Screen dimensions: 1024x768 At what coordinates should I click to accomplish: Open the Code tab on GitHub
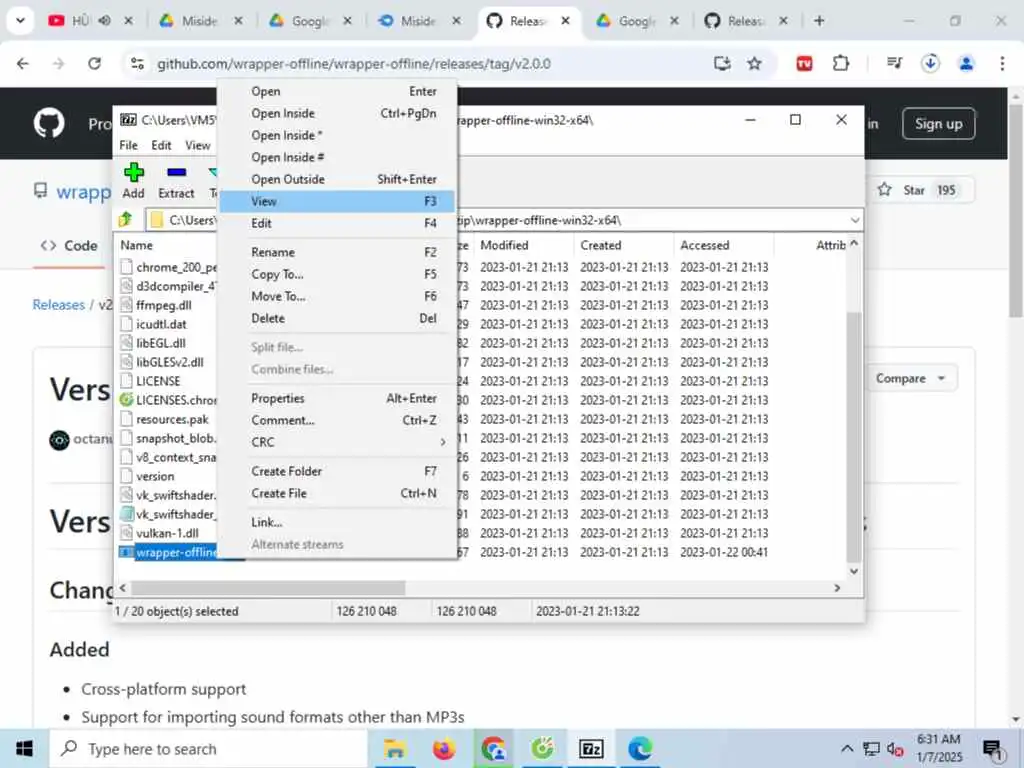point(69,246)
